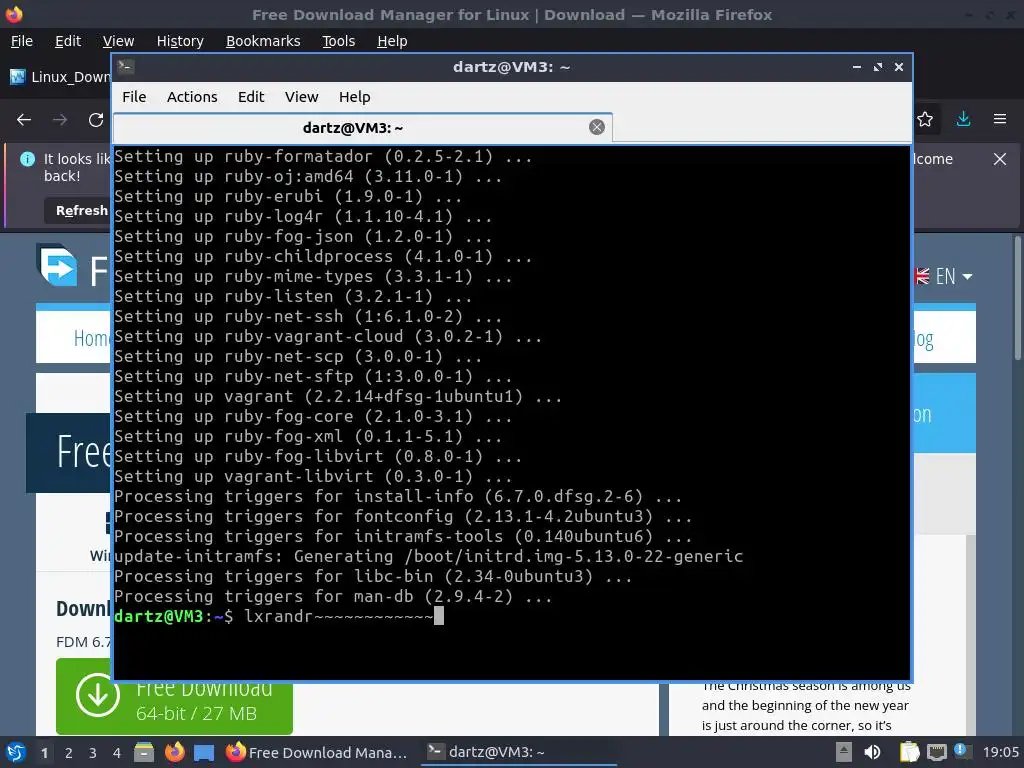Image resolution: width=1024 pixels, height=768 pixels.
Task: Select the dartz@VM3: ~ terminal tab
Action: click(x=362, y=127)
